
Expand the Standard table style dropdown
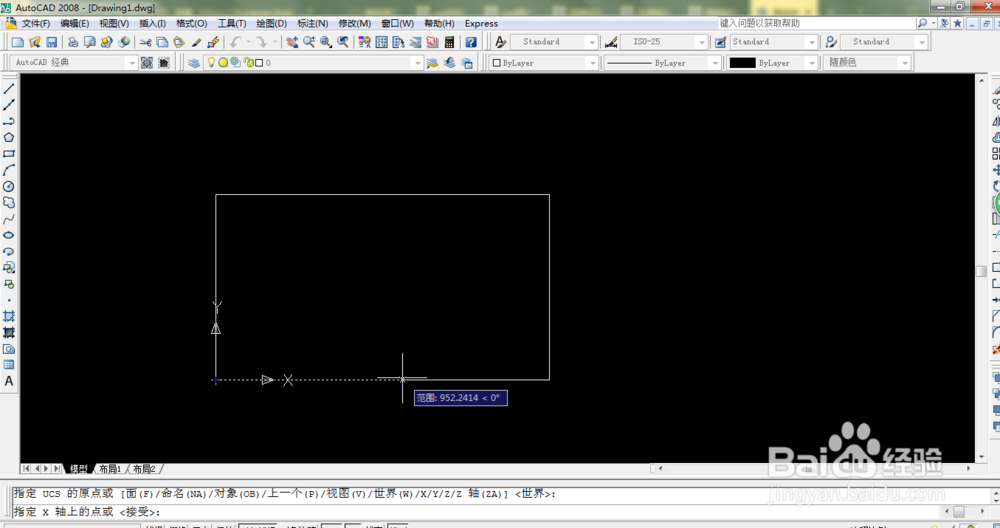point(811,42)
